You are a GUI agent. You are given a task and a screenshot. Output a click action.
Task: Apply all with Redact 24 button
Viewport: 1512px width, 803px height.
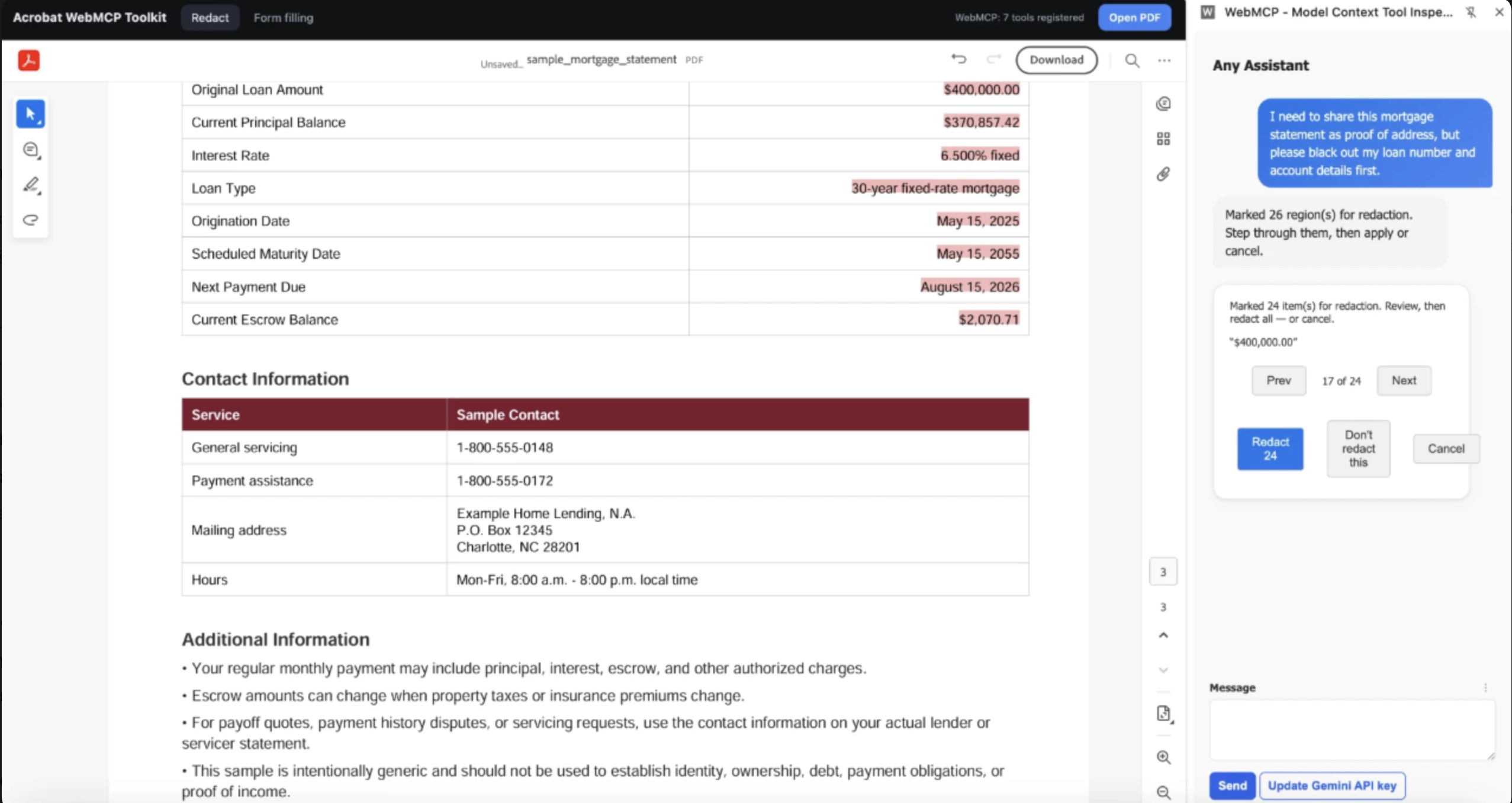pyautogui.click(x=1270, y=448)
